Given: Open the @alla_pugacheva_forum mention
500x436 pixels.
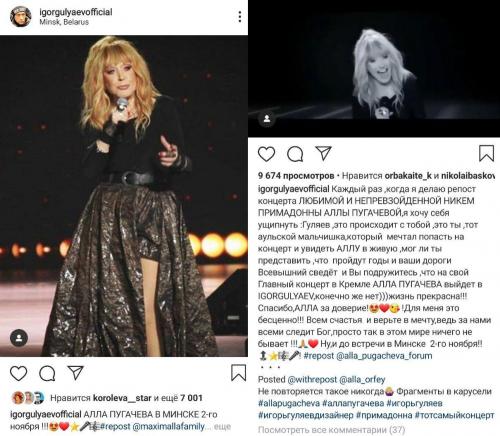Looking at the screenshot, I should [384, 356].
